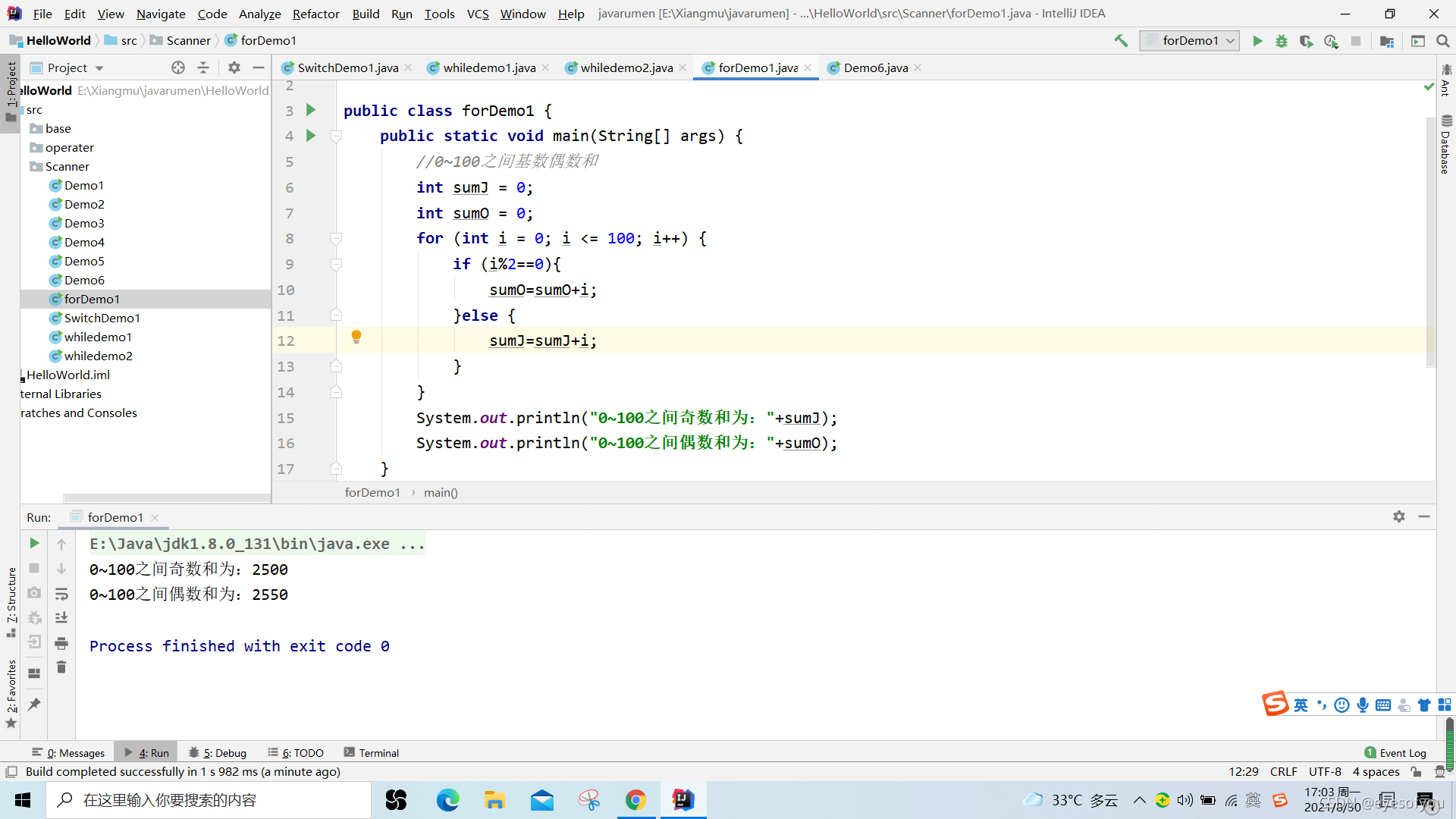Click the main() breadcrumb below editor
Image resolution: width=1456 pixels, height=819 pixels.
pyautogui.click(x=441, y=492)
